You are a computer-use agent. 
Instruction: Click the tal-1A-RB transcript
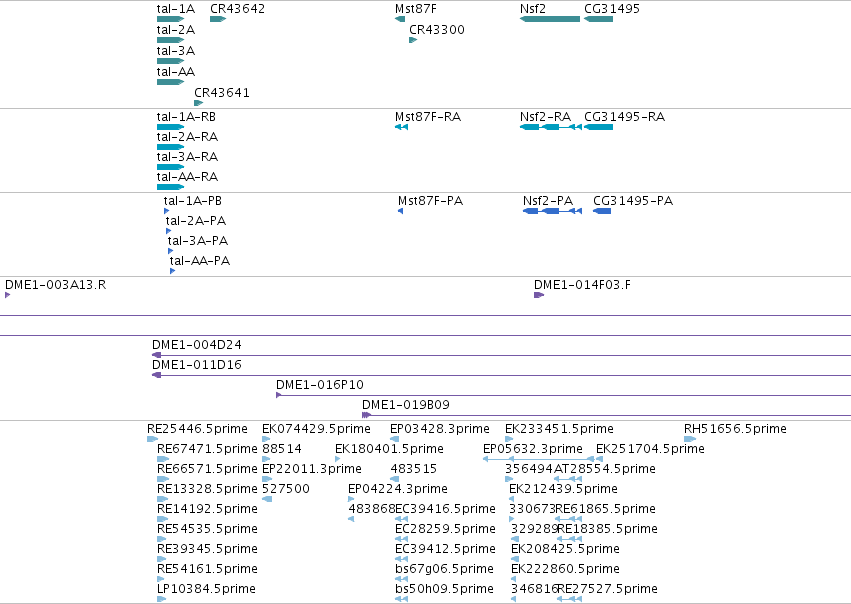170,127
